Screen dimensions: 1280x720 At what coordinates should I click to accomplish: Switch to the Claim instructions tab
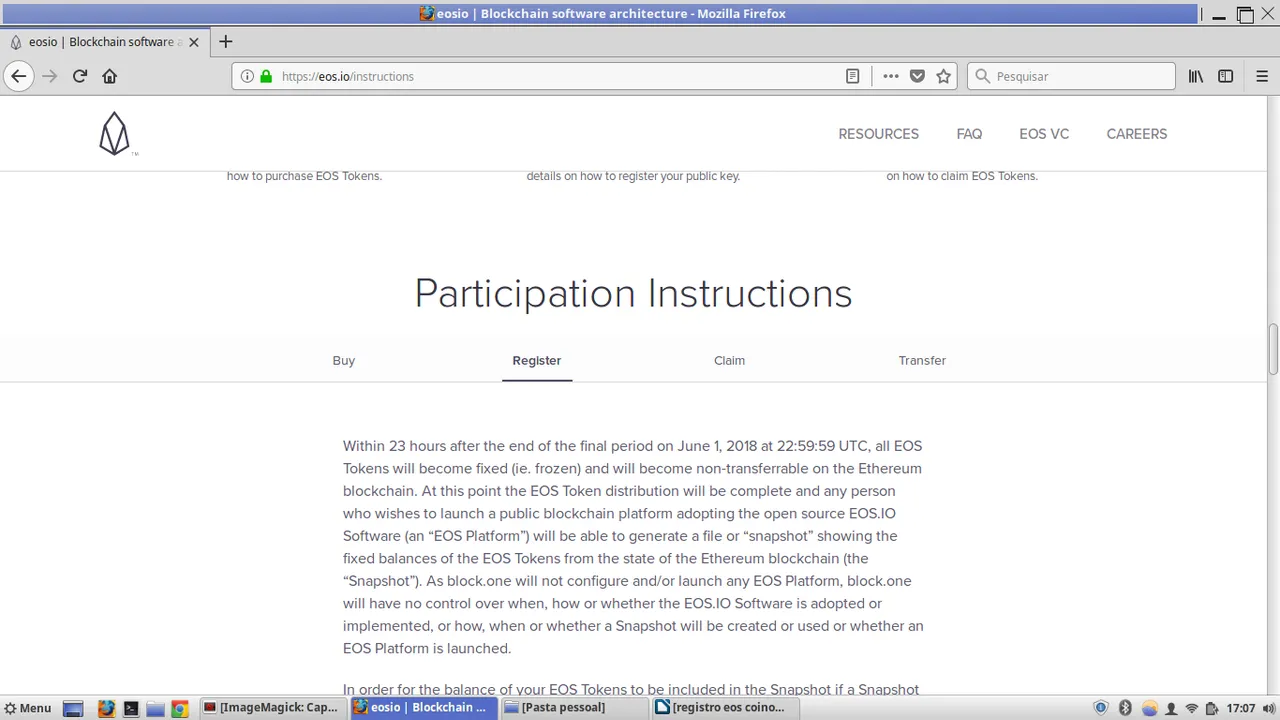pos(729,360)
